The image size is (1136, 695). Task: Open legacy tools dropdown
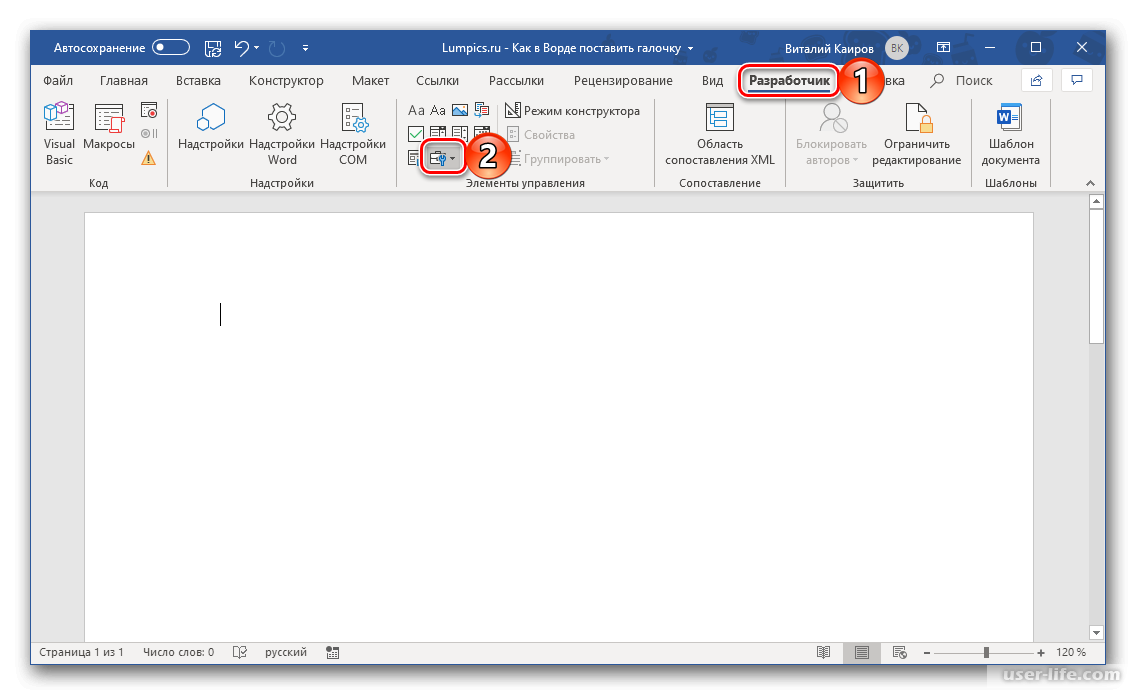coord(442,158)
